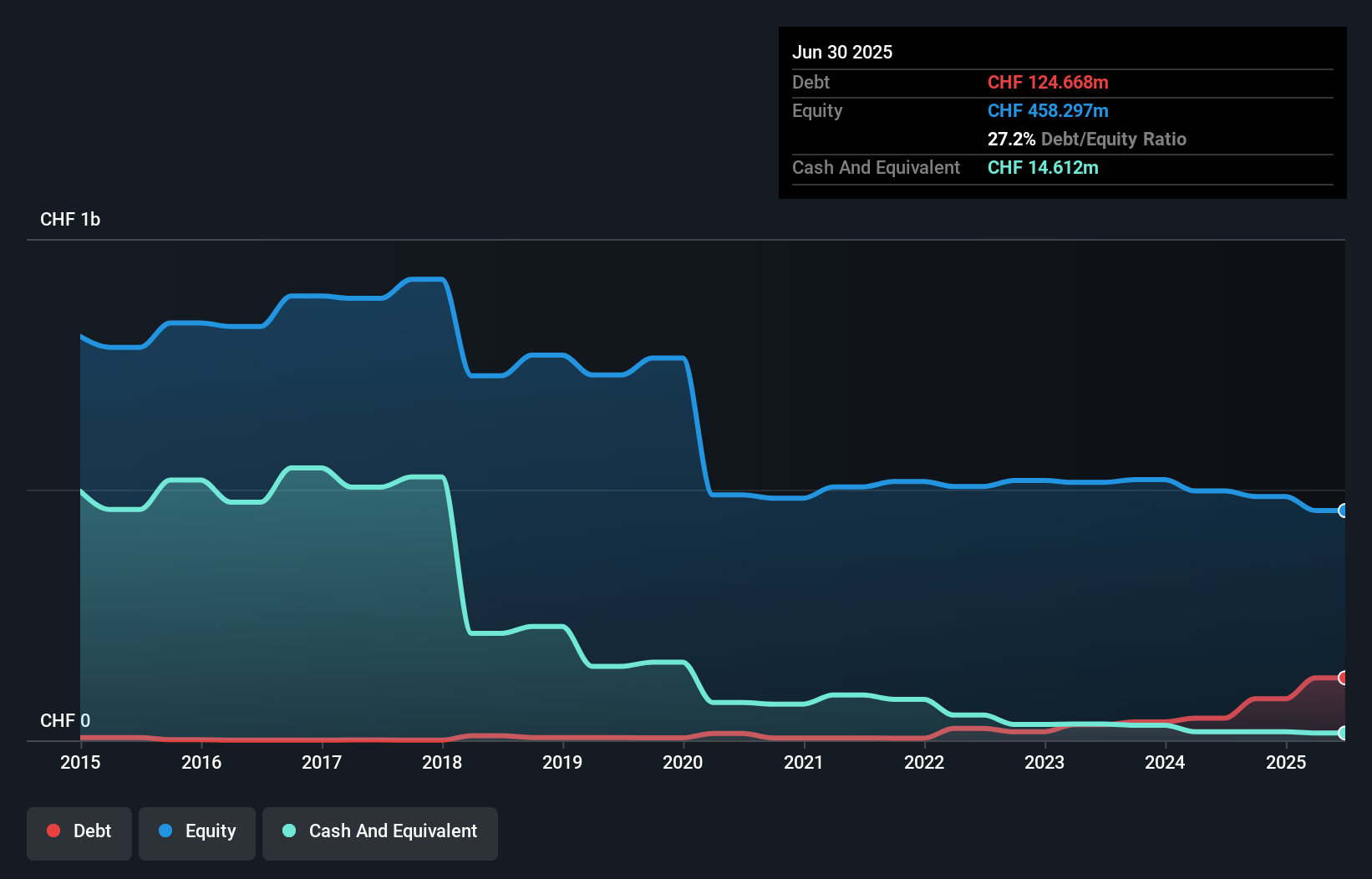Select the teal cash endpoint marker on chart
Image resolution: width=1372 pixels, height=879 pixels.
pyautogui.click(x=1342, y=734)
